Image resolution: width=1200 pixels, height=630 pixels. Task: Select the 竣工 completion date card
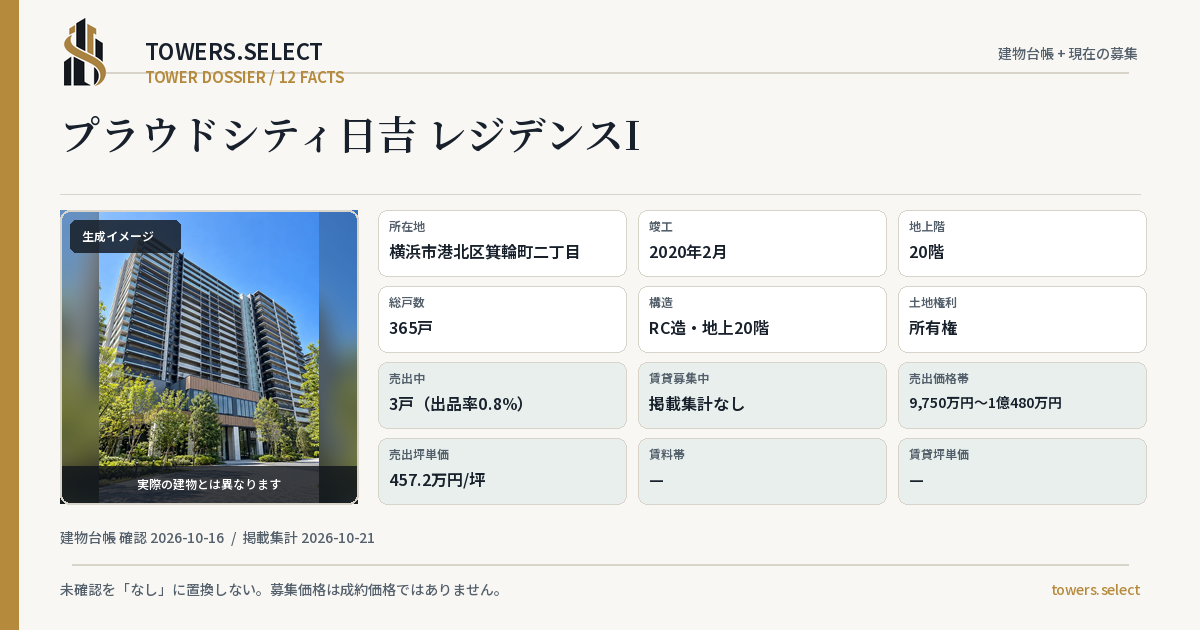(762, 243)
